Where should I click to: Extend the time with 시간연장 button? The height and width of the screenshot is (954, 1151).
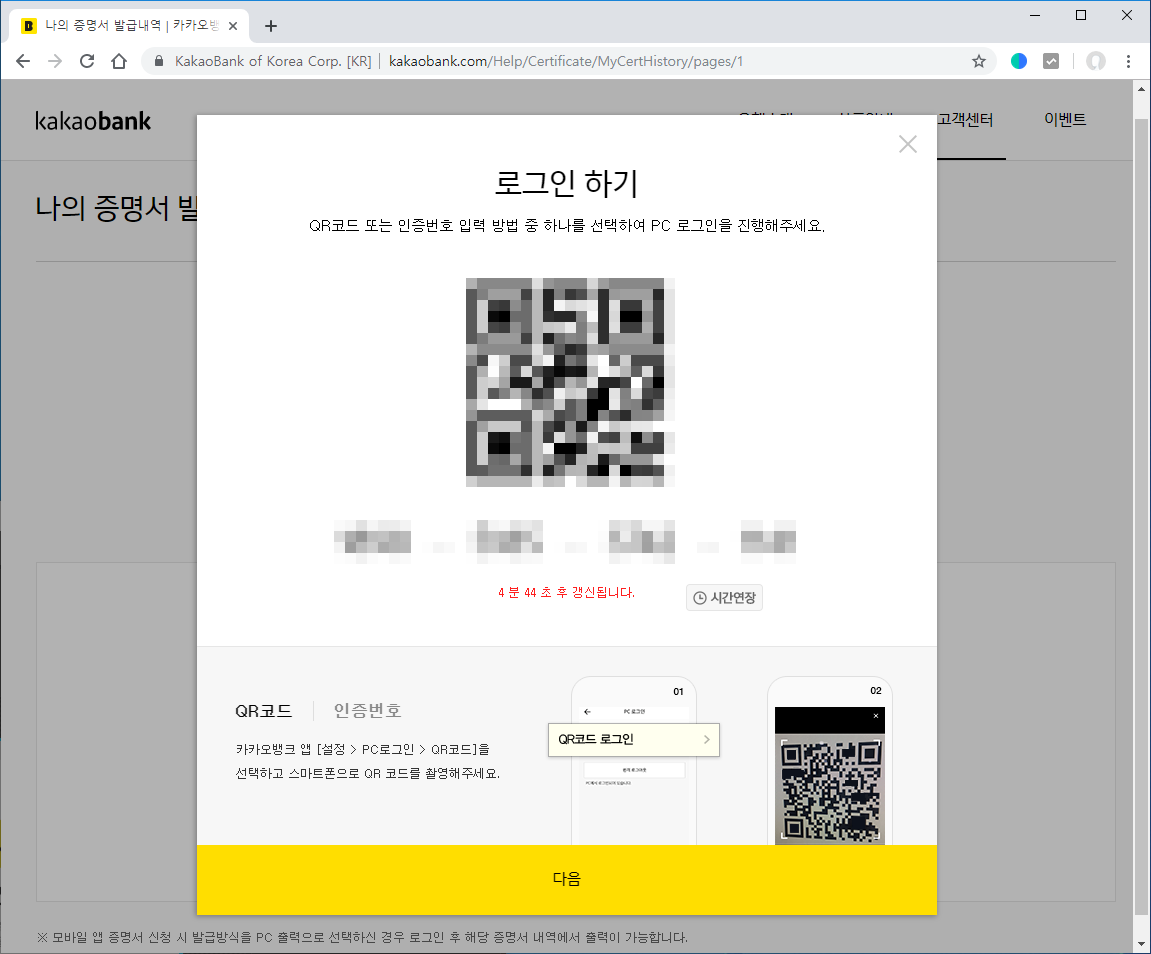pos(725,597)
